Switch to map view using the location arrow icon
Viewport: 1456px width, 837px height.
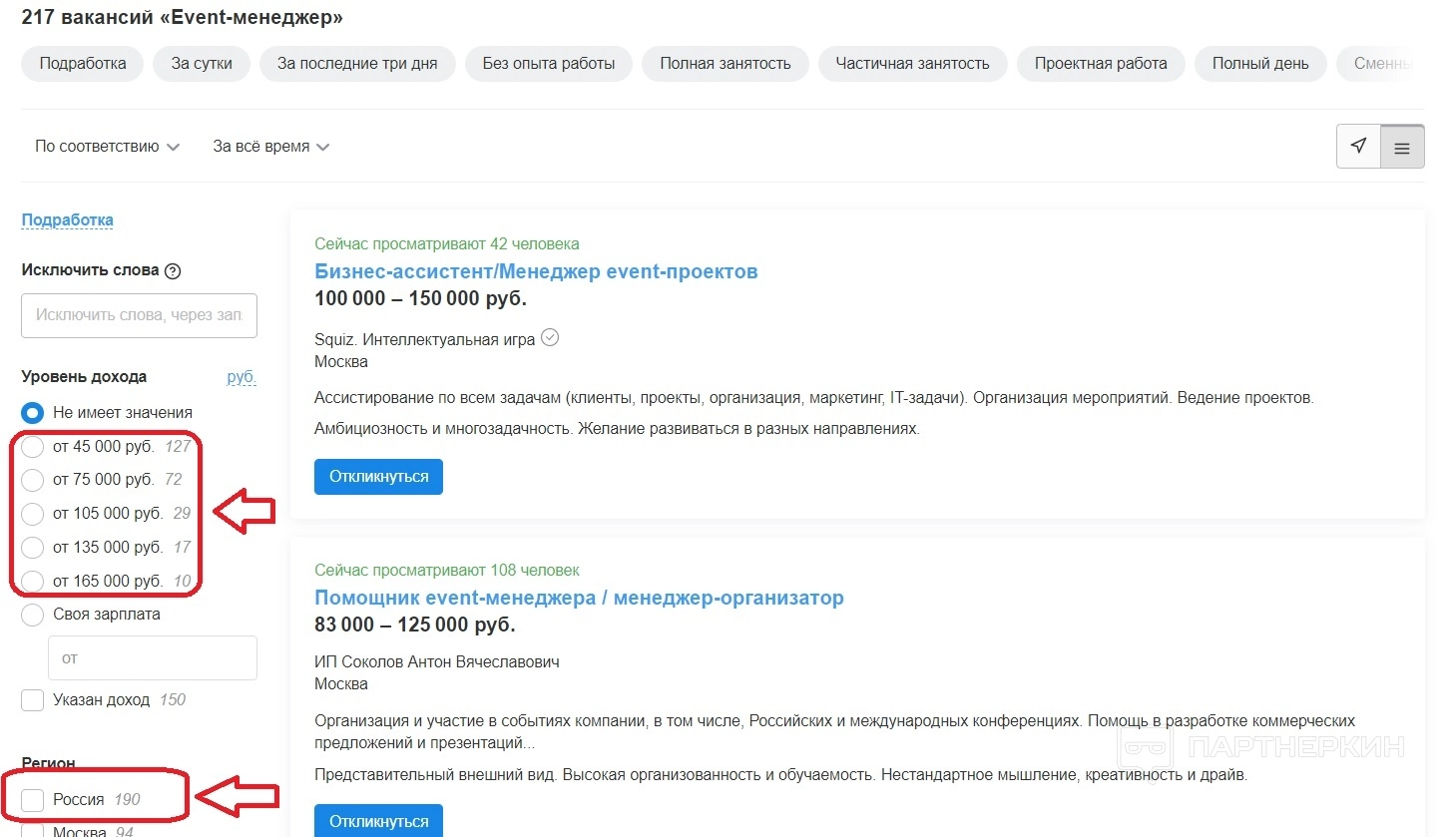(x=1358, y=147)
